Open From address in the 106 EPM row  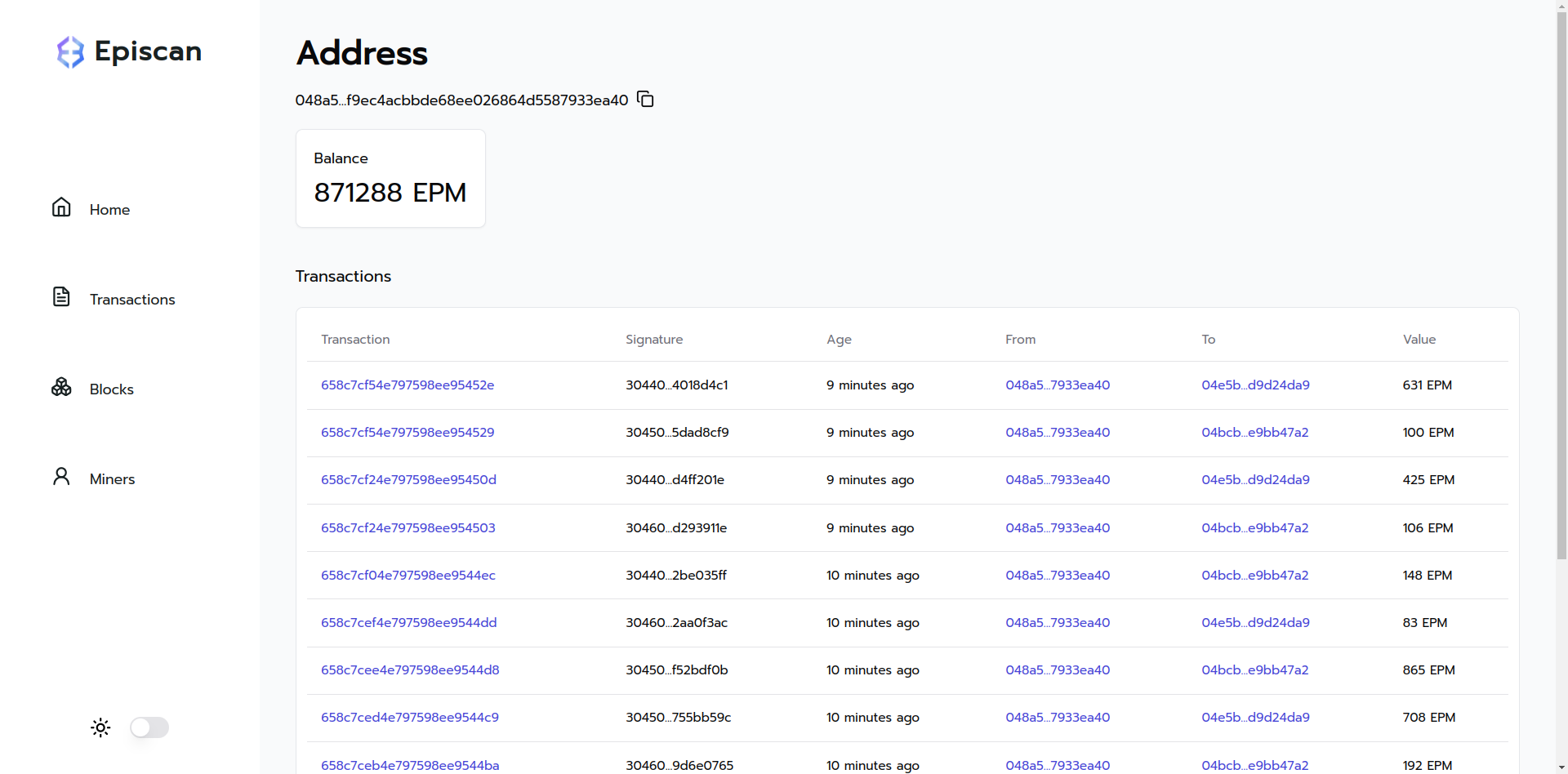[1058, 528]
